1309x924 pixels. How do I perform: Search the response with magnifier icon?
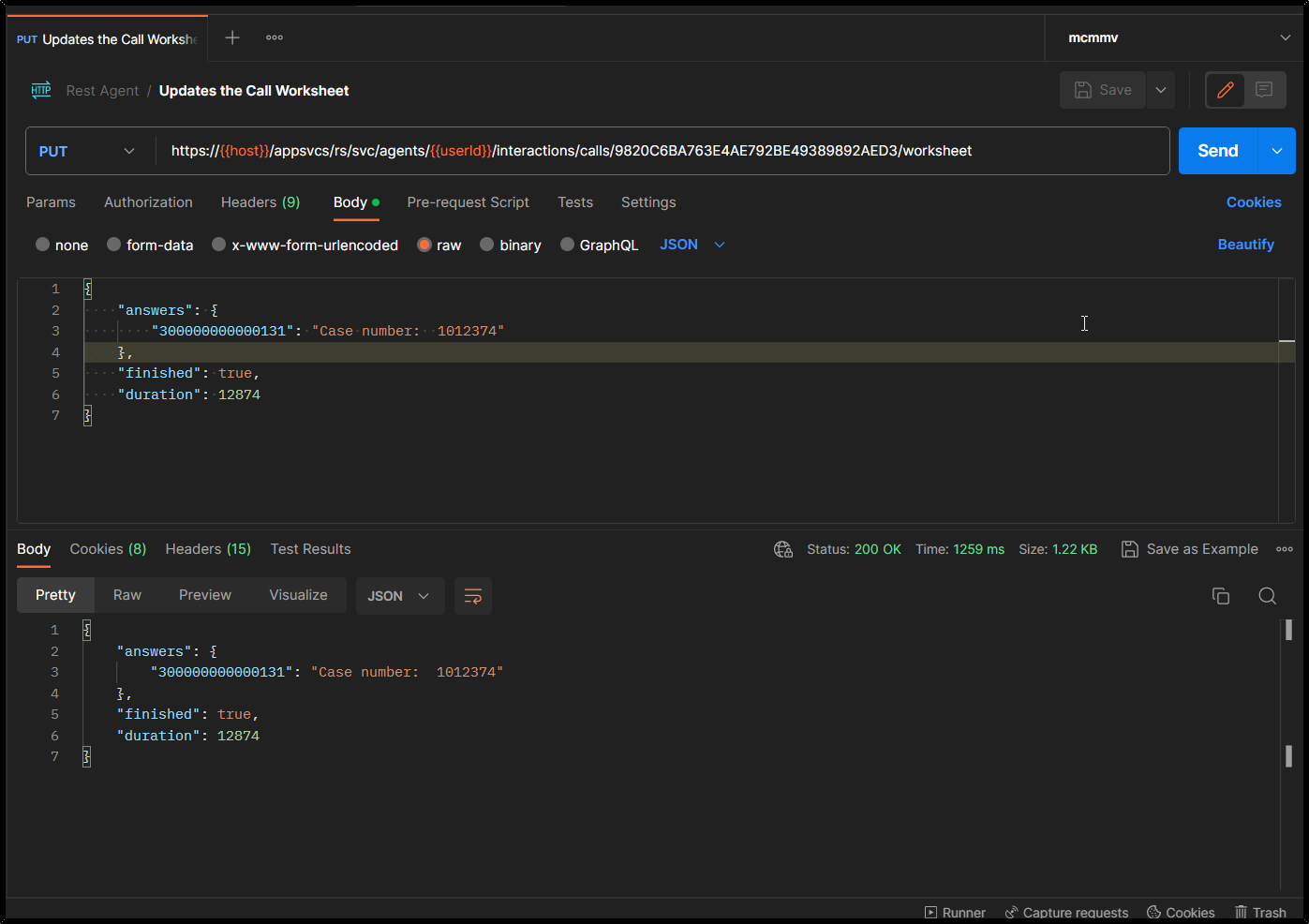pos(1267,596)
